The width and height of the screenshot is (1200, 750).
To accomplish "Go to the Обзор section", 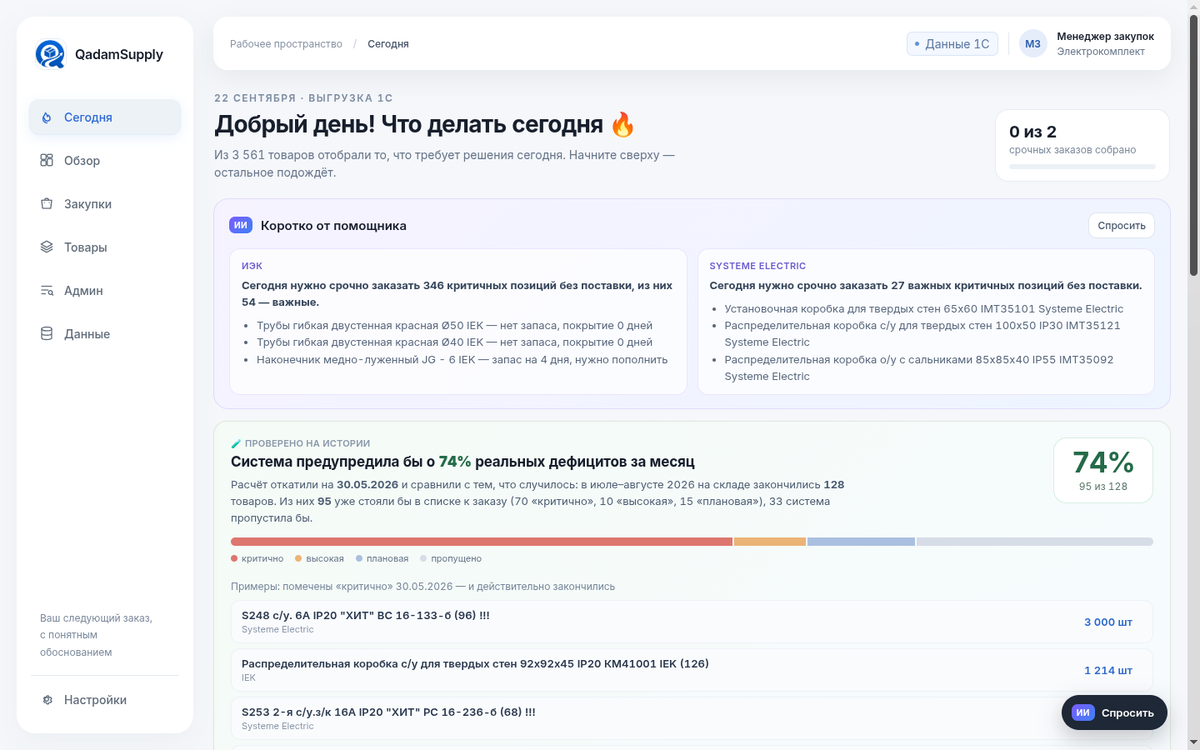I will [x=105, y=160].
